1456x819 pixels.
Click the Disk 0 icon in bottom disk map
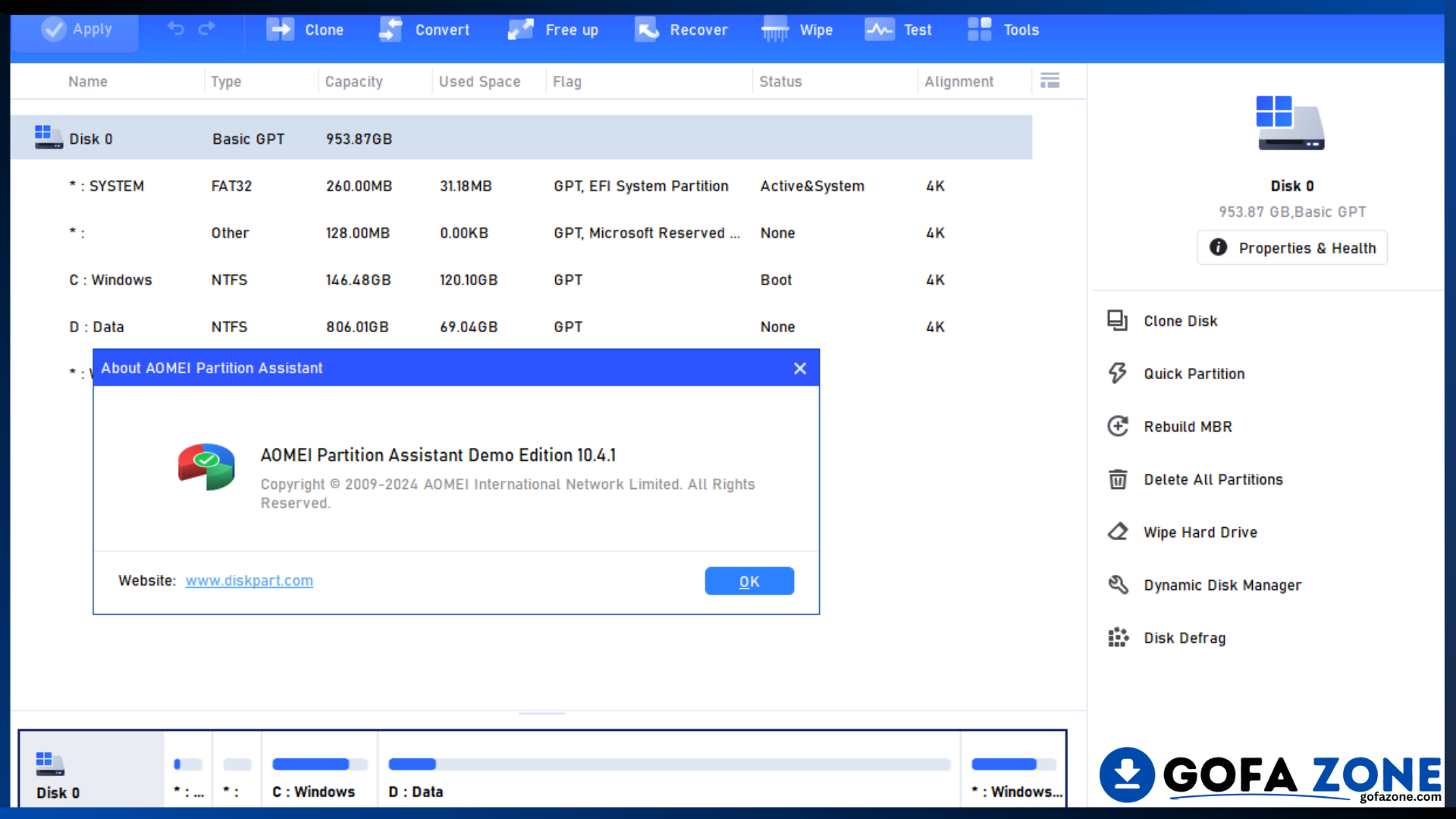[50, 764]
